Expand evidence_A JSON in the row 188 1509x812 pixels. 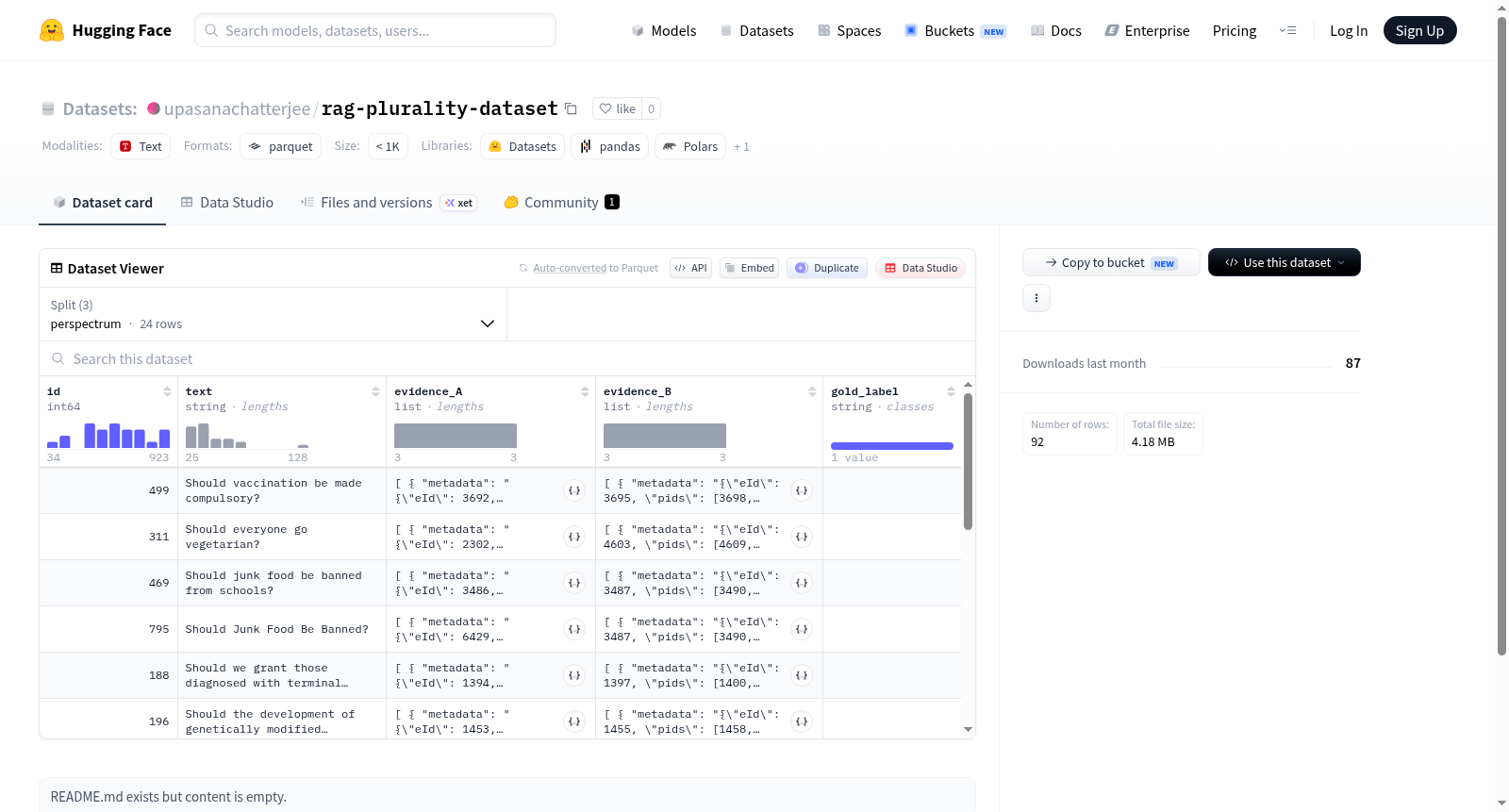[574, 675]
